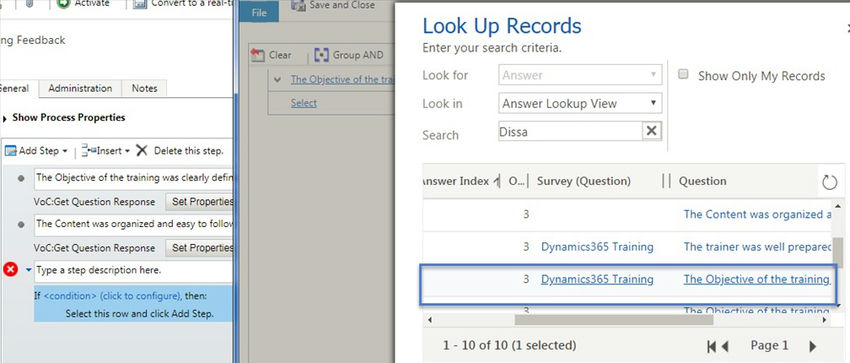Click the lookup horizontal scrollbar thumb
Viewport: 850px width, 363px height.
tap(614, 320)
